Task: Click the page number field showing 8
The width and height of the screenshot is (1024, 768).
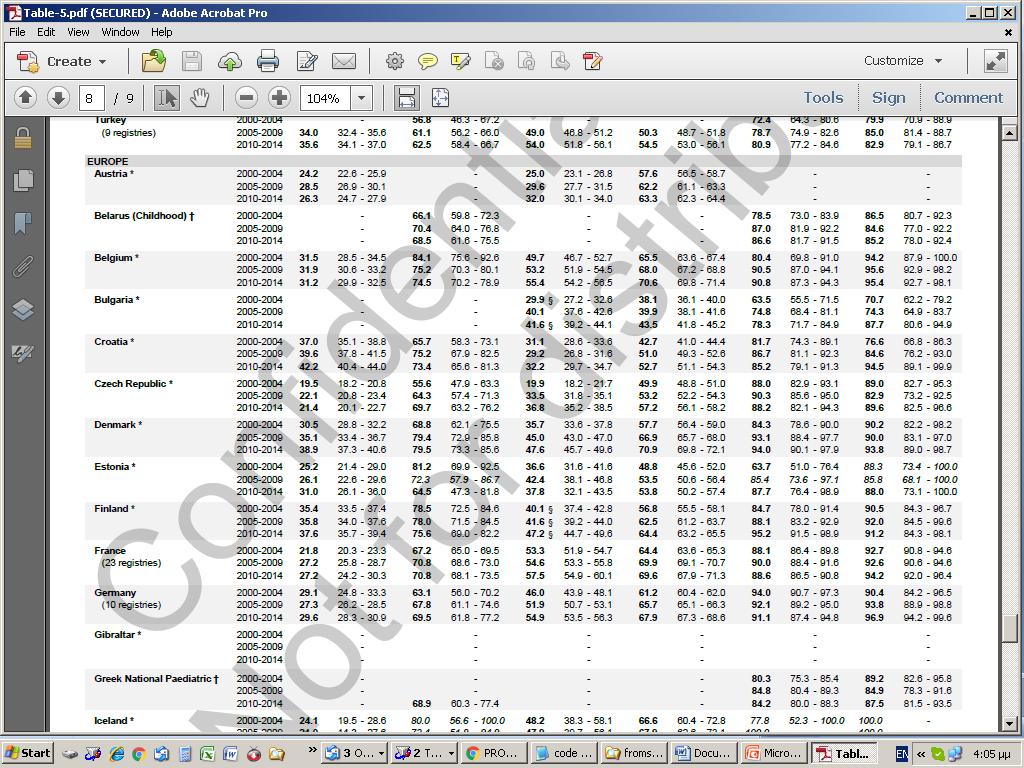Action: point(91,98)
